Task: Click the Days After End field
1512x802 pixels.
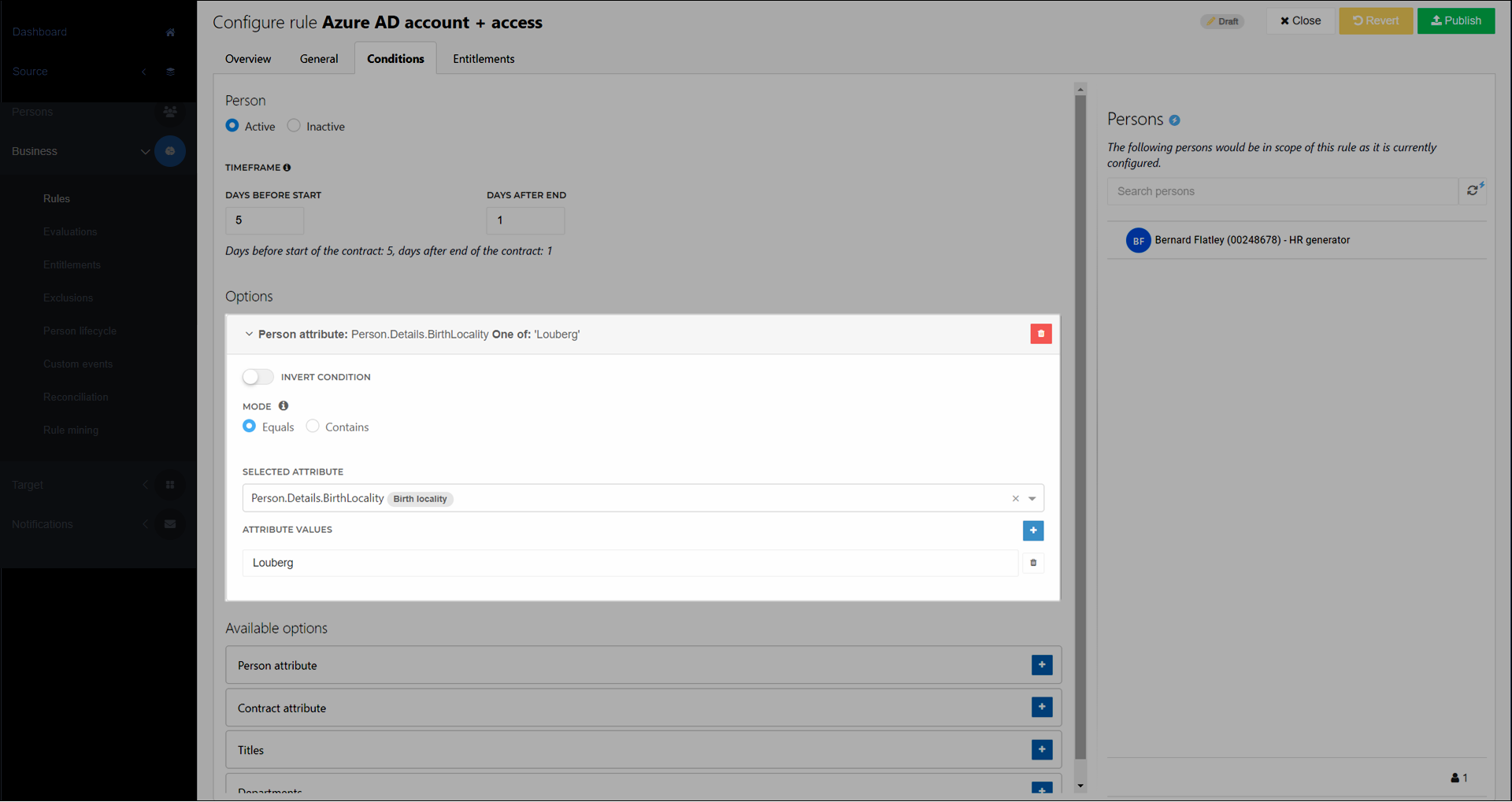Action: tap(525, 220)
